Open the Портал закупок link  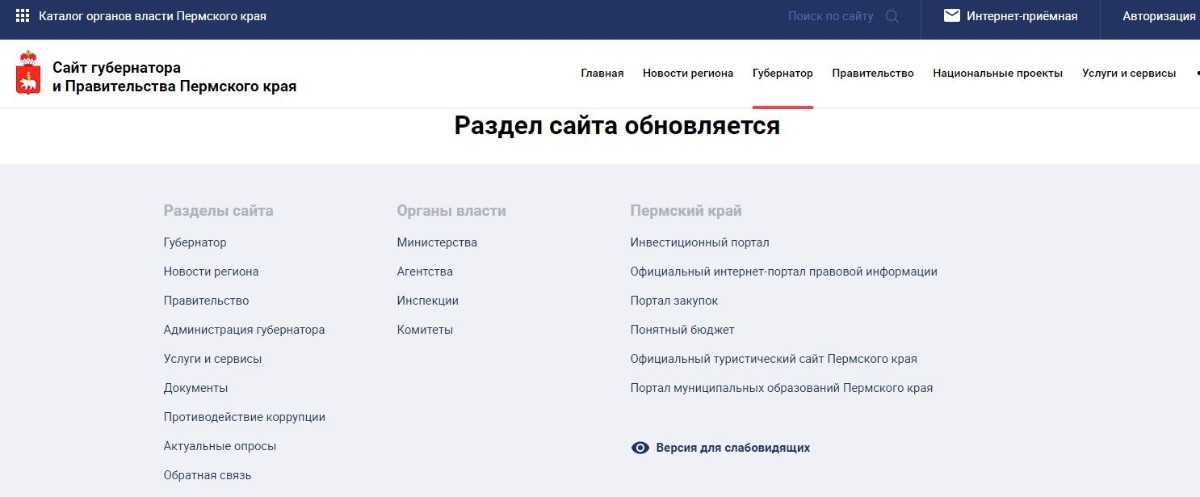click(673, 301)
